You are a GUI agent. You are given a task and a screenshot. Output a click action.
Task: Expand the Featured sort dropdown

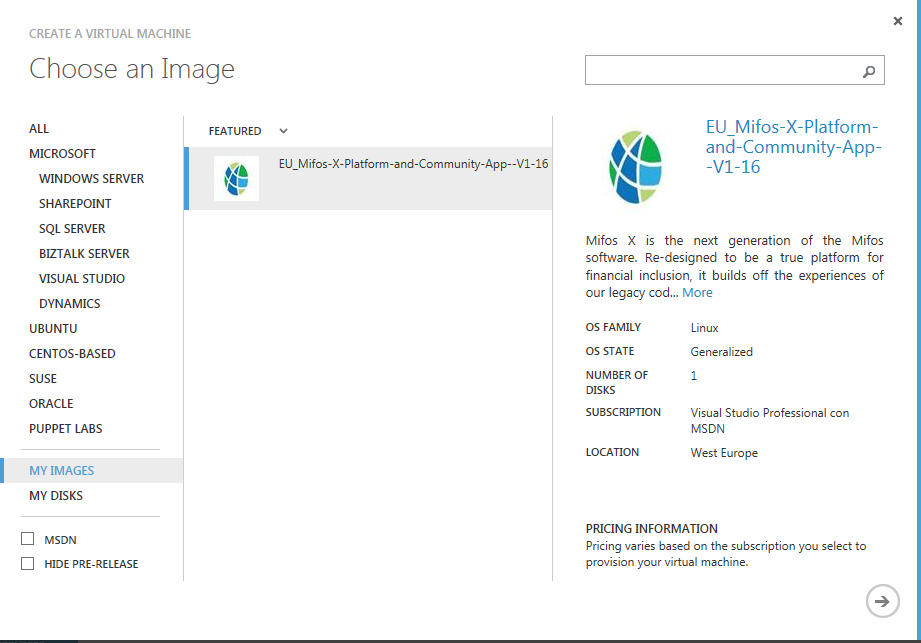tap(283, 131)
